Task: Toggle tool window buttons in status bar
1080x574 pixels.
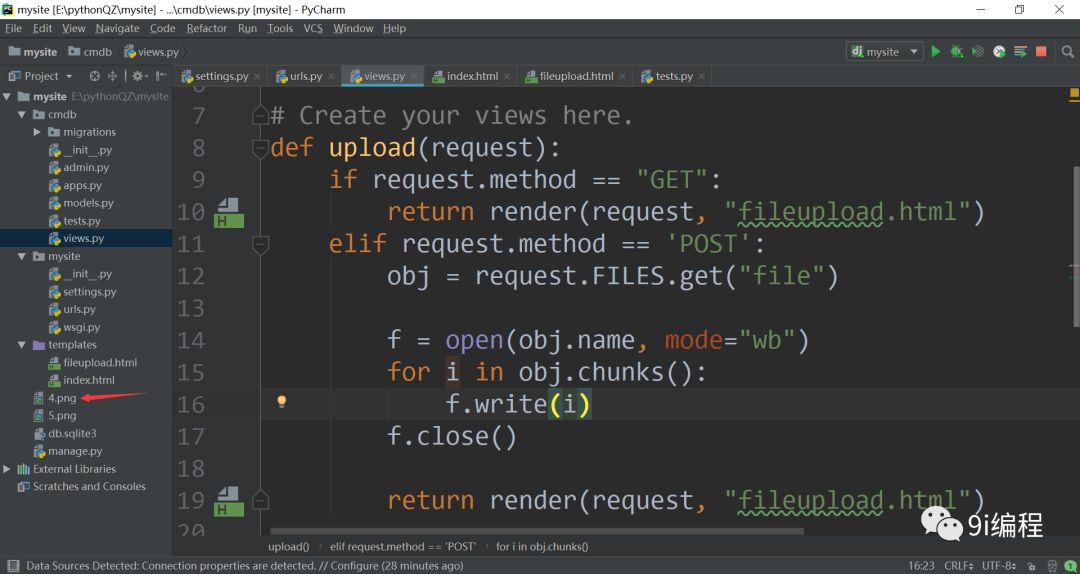Action: [x=13, y=566]
